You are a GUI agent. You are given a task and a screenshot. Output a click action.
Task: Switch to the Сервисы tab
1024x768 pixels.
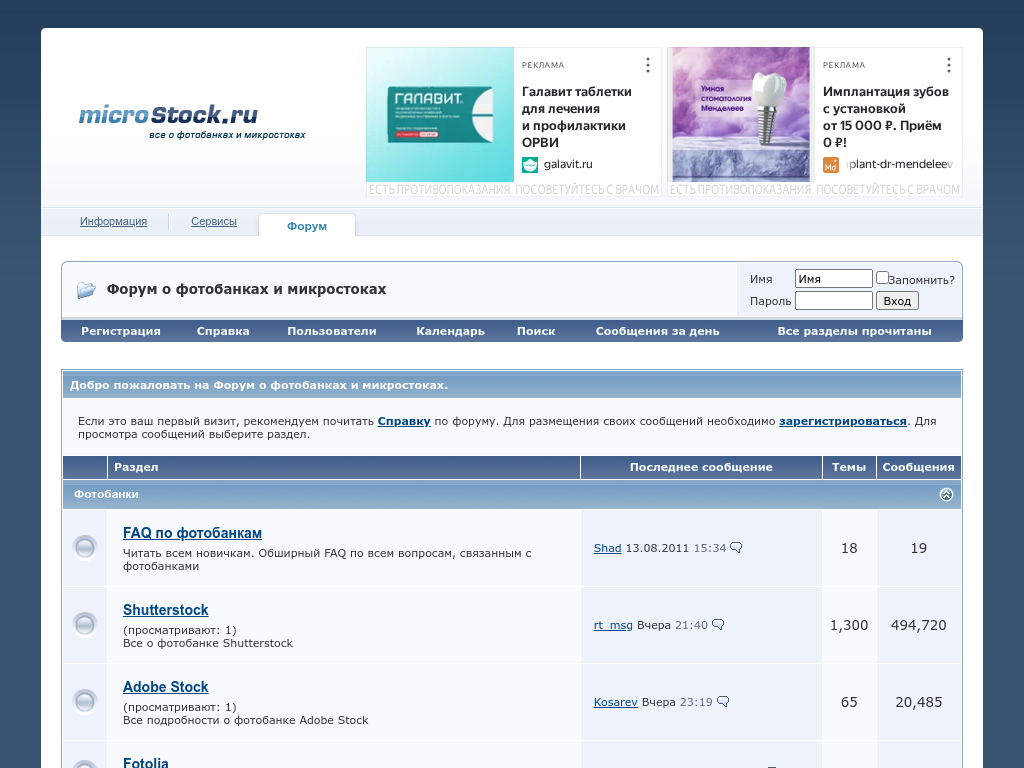(x=214, y=222)
